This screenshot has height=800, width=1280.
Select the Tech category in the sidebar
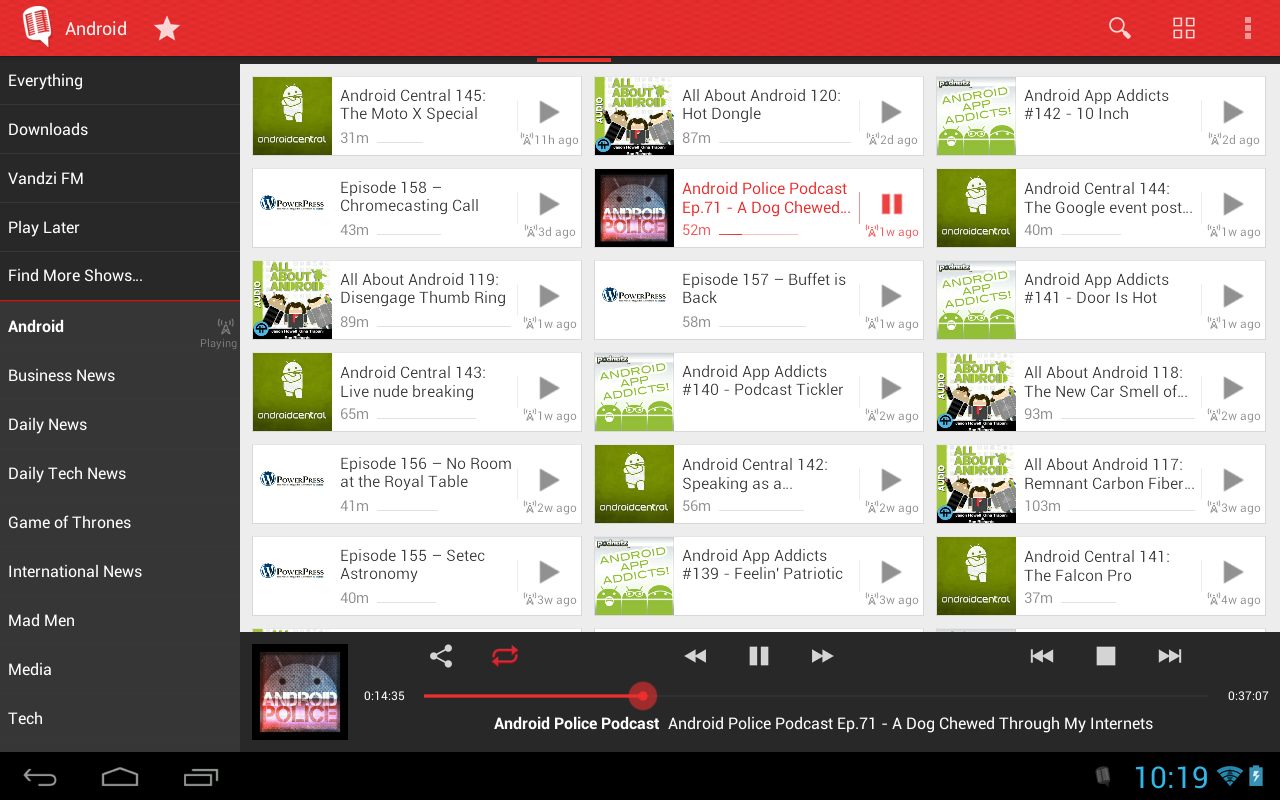pos(120,719)
